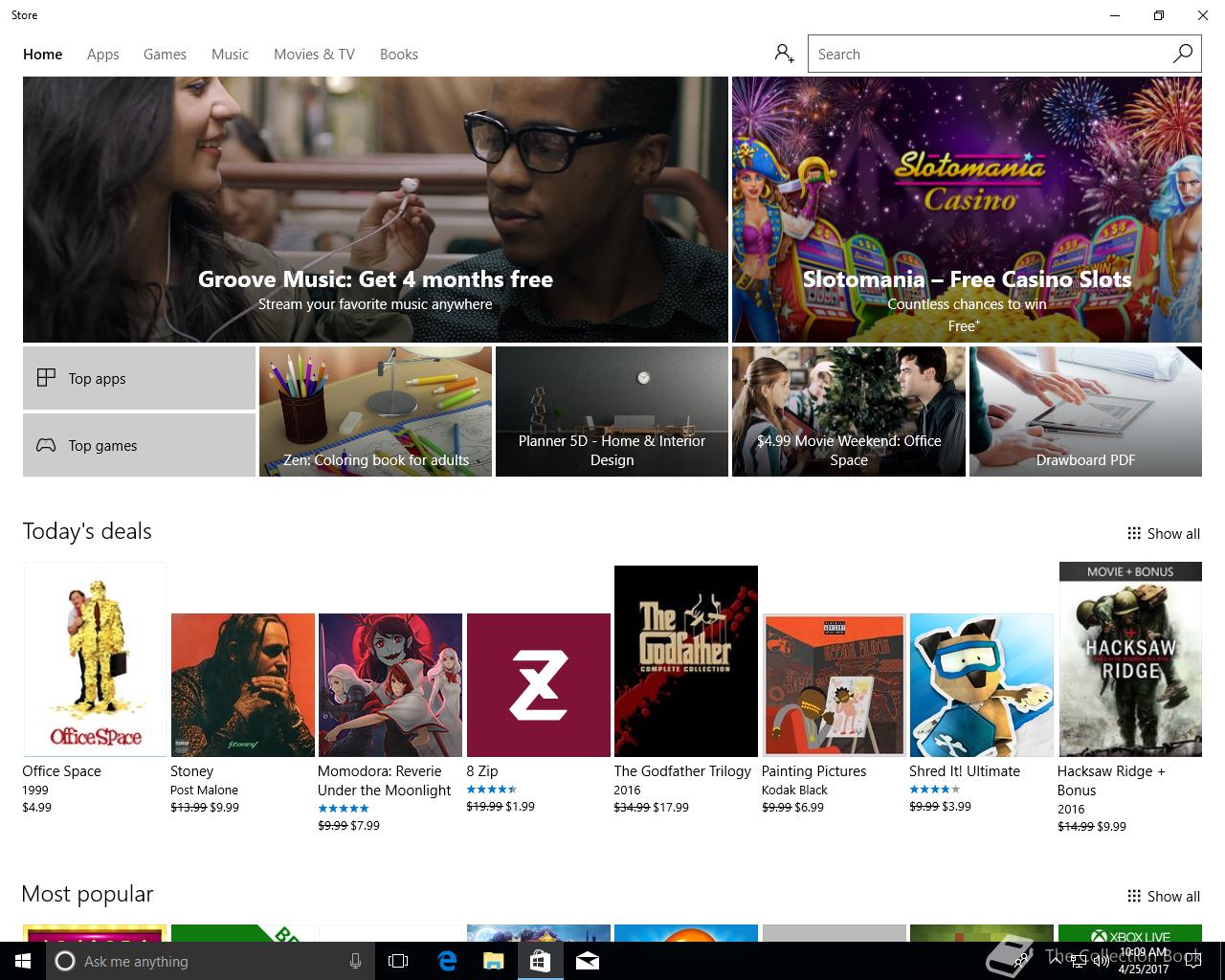Click the Cortana circle icon

(x=65, y=961)
